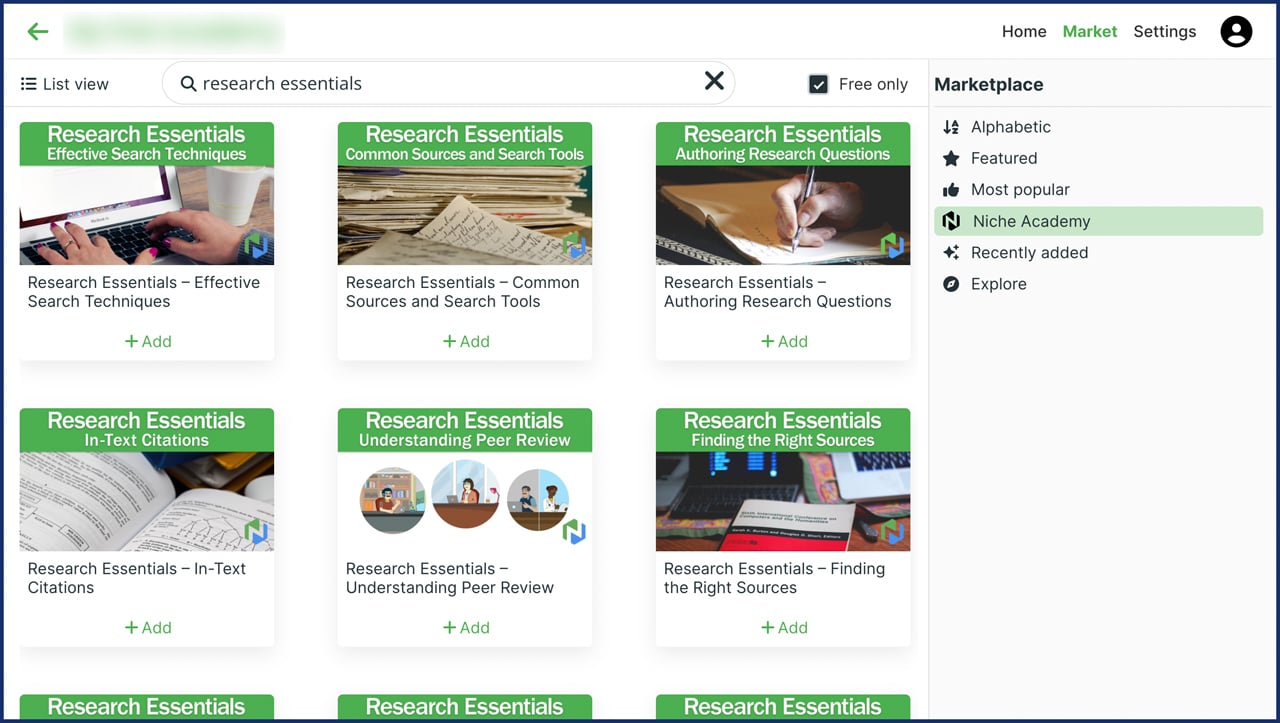
Task: Add Effective Search Techniques tutorial
Action: (x=148, y=342)
